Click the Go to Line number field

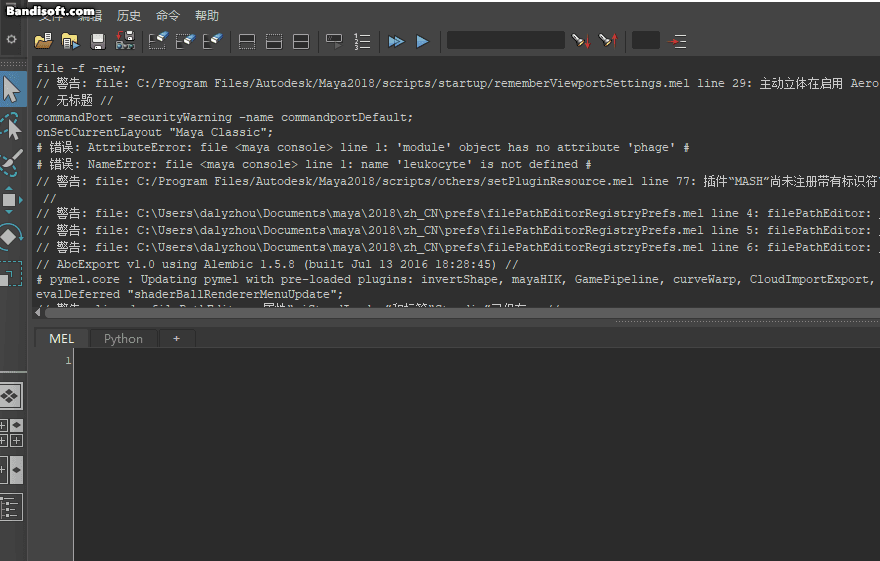pyautogui.click(x=645, y=40)
